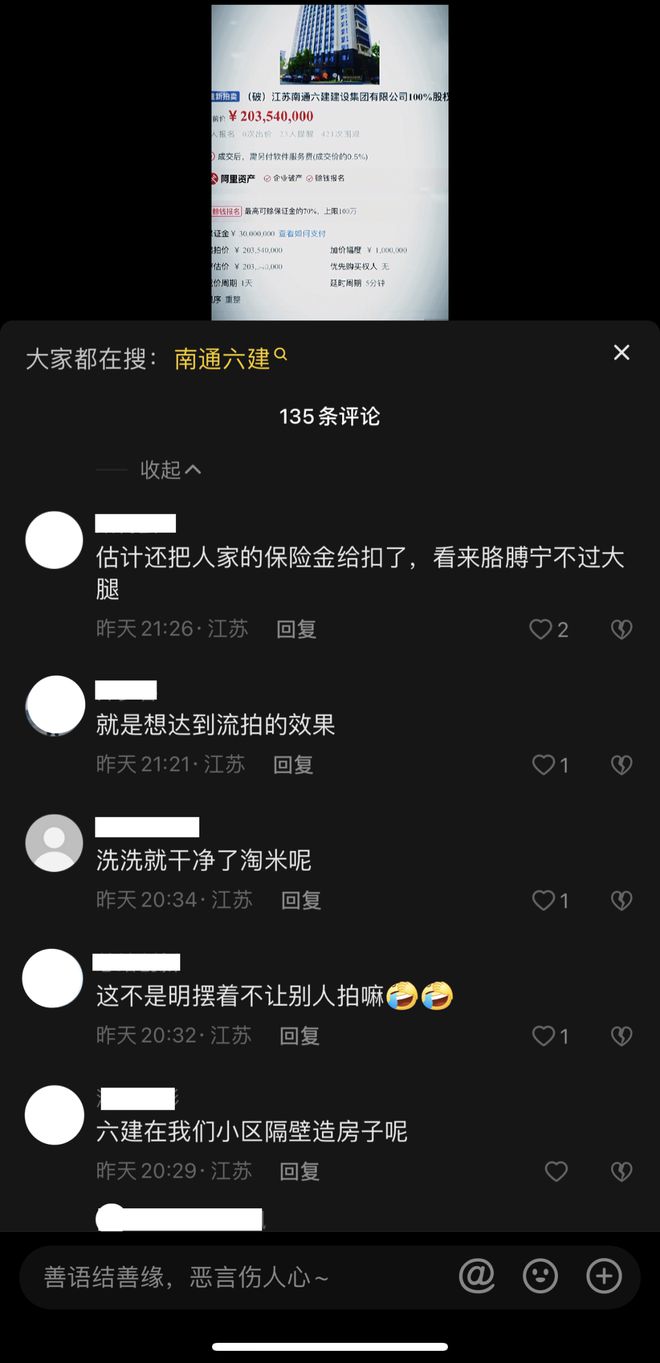This screenshot has width=660, height=1363.
Task: Dislike the 六建在我们小区 comment
Action: point(621,1171)
